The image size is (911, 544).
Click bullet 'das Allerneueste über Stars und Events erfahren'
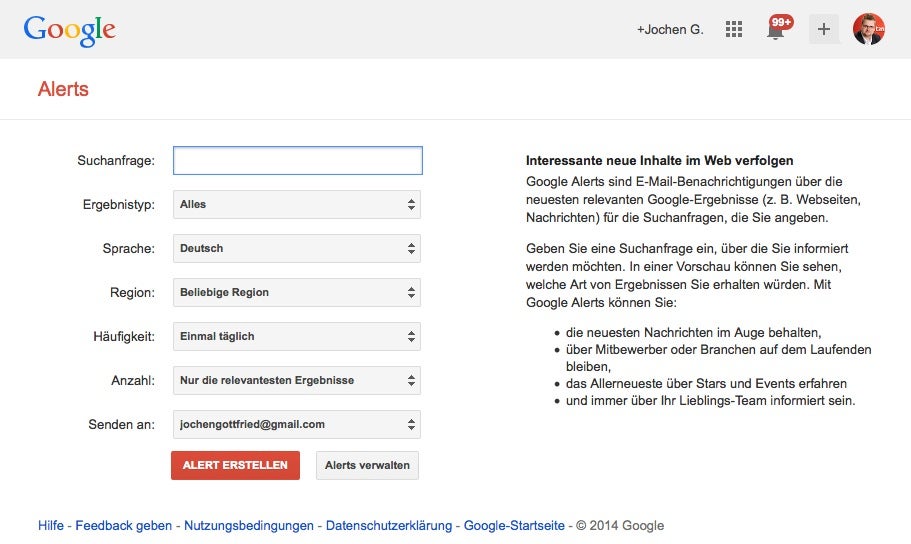(706, 384)
